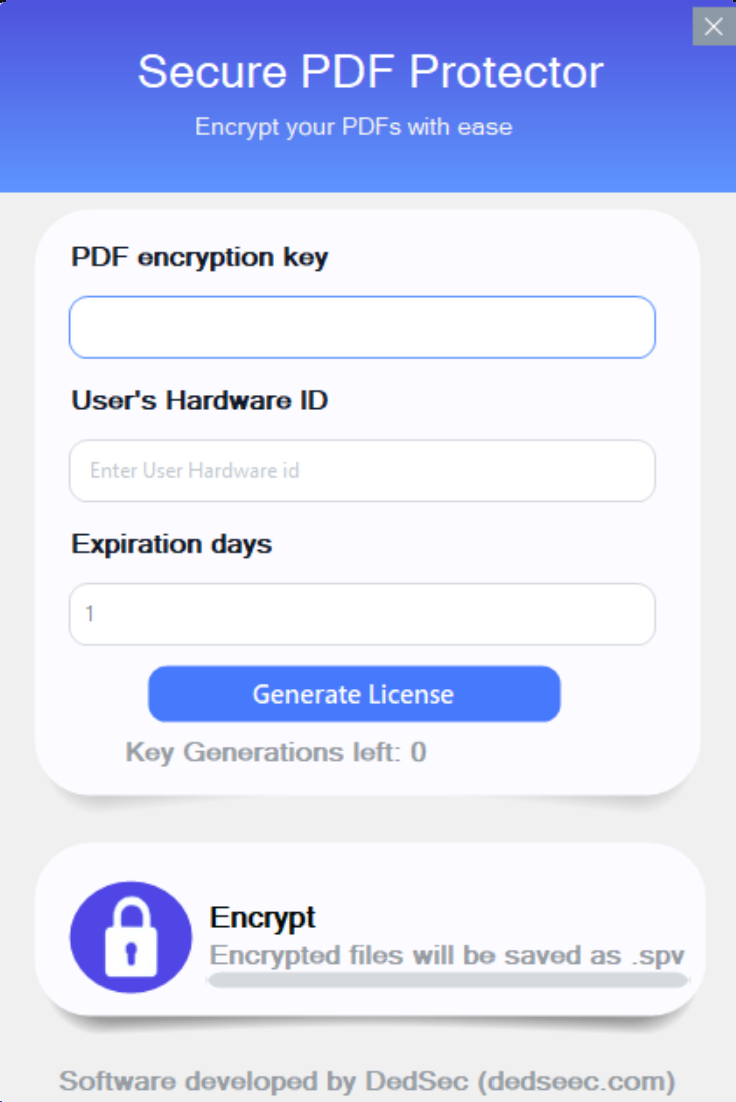The width and height of the screenshot is (736, 1102).
Task: Click the encryption progress bar
Action: click(448, 980)
